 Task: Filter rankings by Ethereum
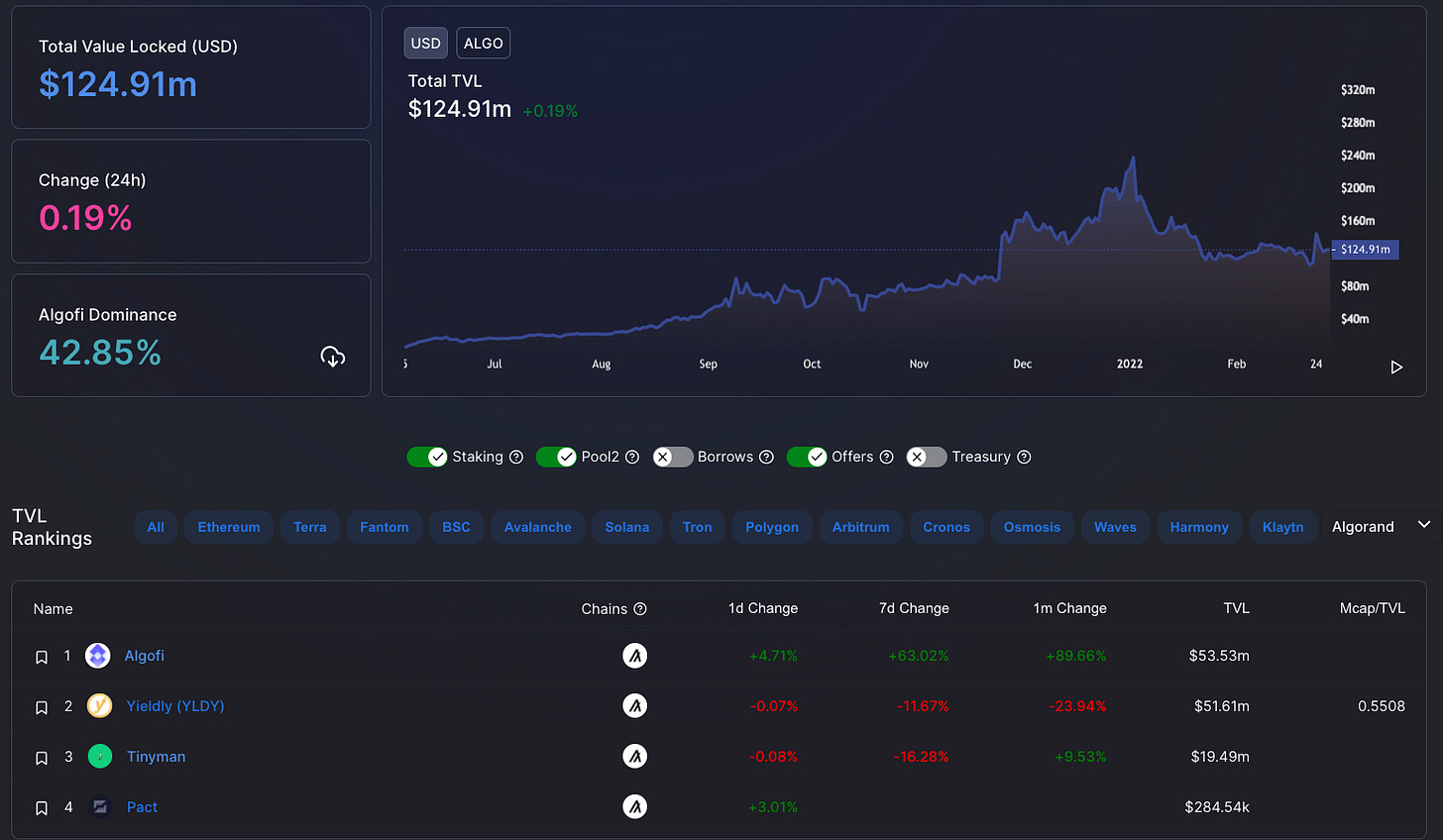[x=229, y=527]
